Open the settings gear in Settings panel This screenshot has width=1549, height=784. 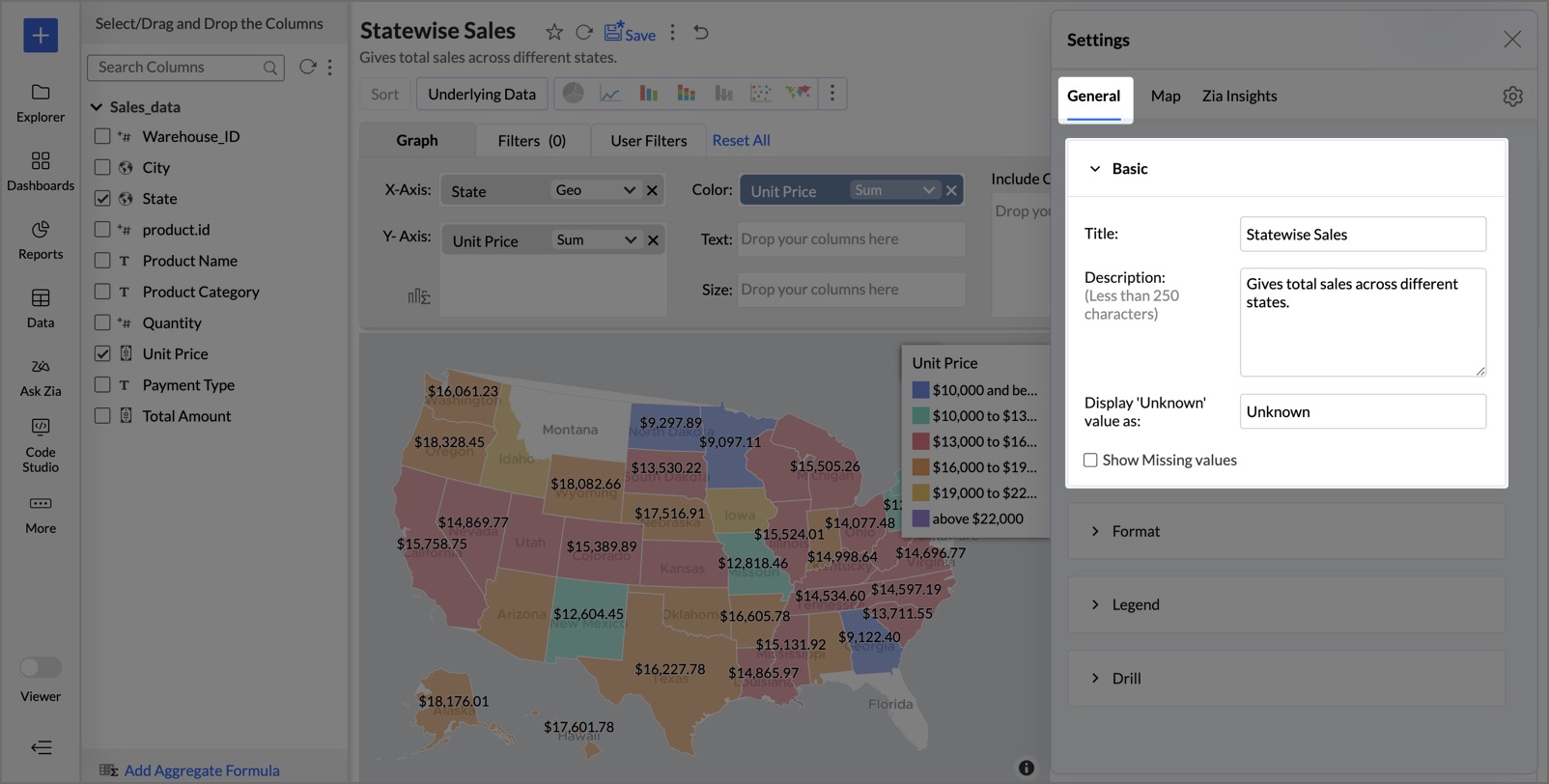[1512, 97]
